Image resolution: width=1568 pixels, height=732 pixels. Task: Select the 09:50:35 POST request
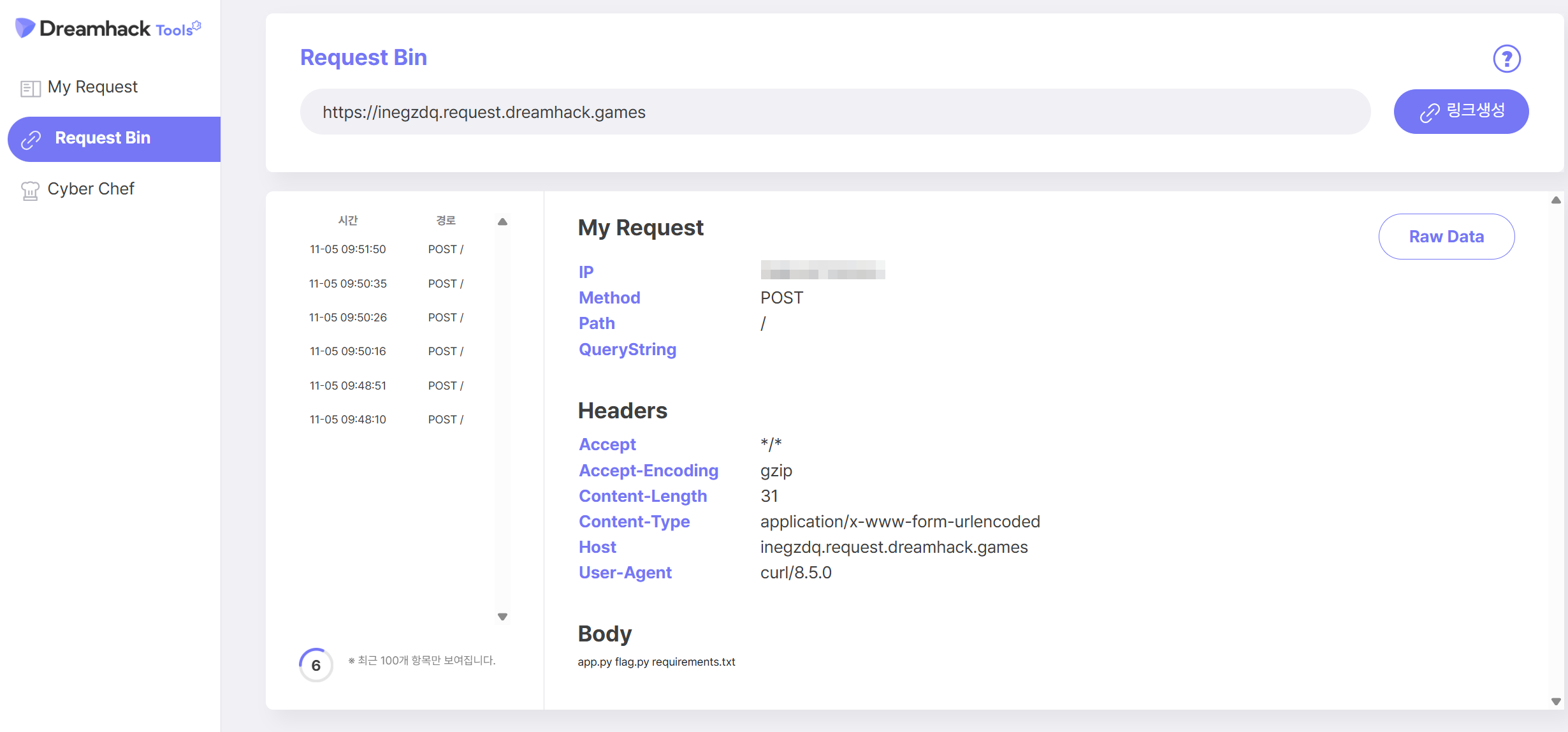point(386,284)
